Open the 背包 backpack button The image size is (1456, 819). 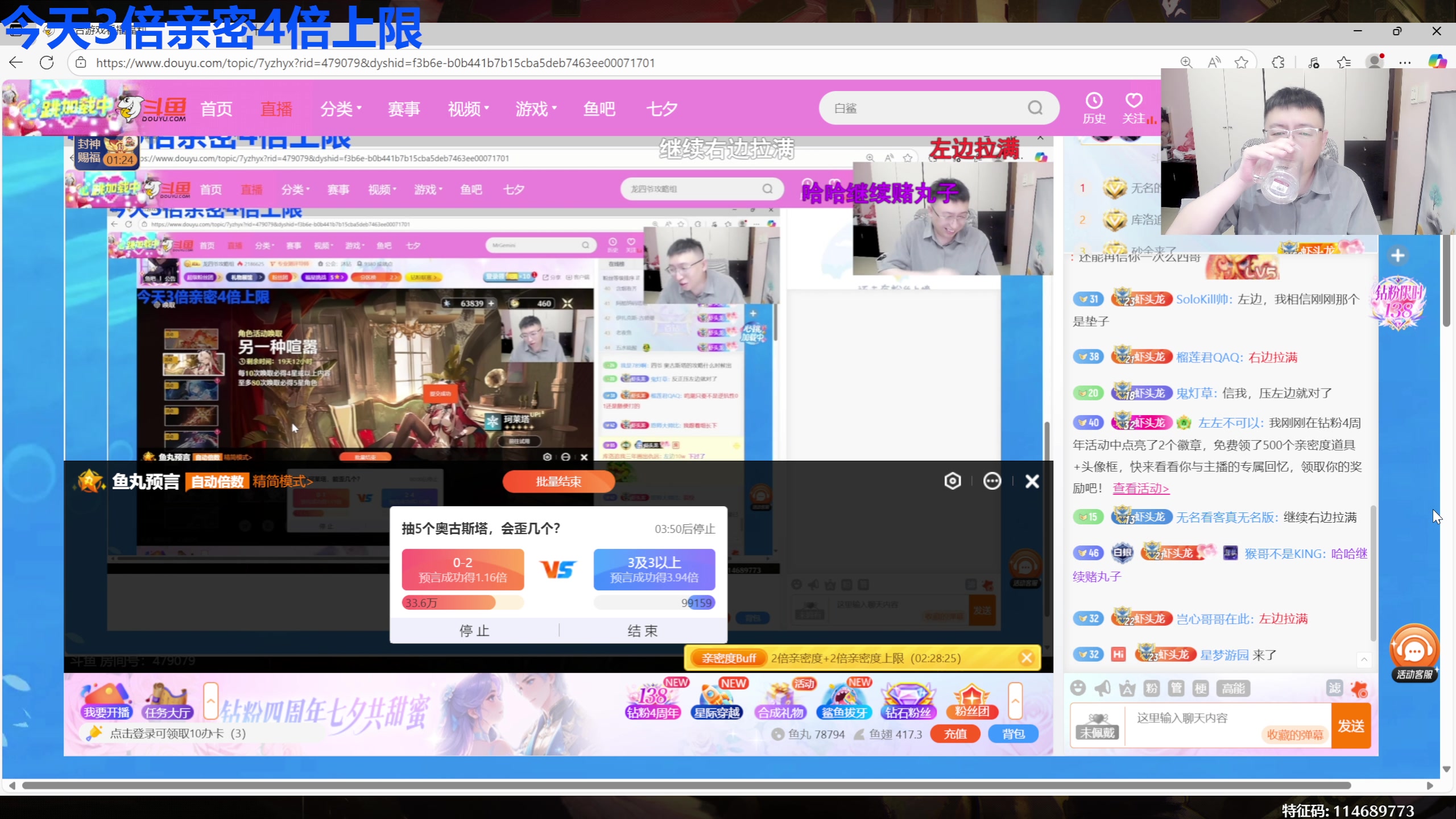point(1014,734)
